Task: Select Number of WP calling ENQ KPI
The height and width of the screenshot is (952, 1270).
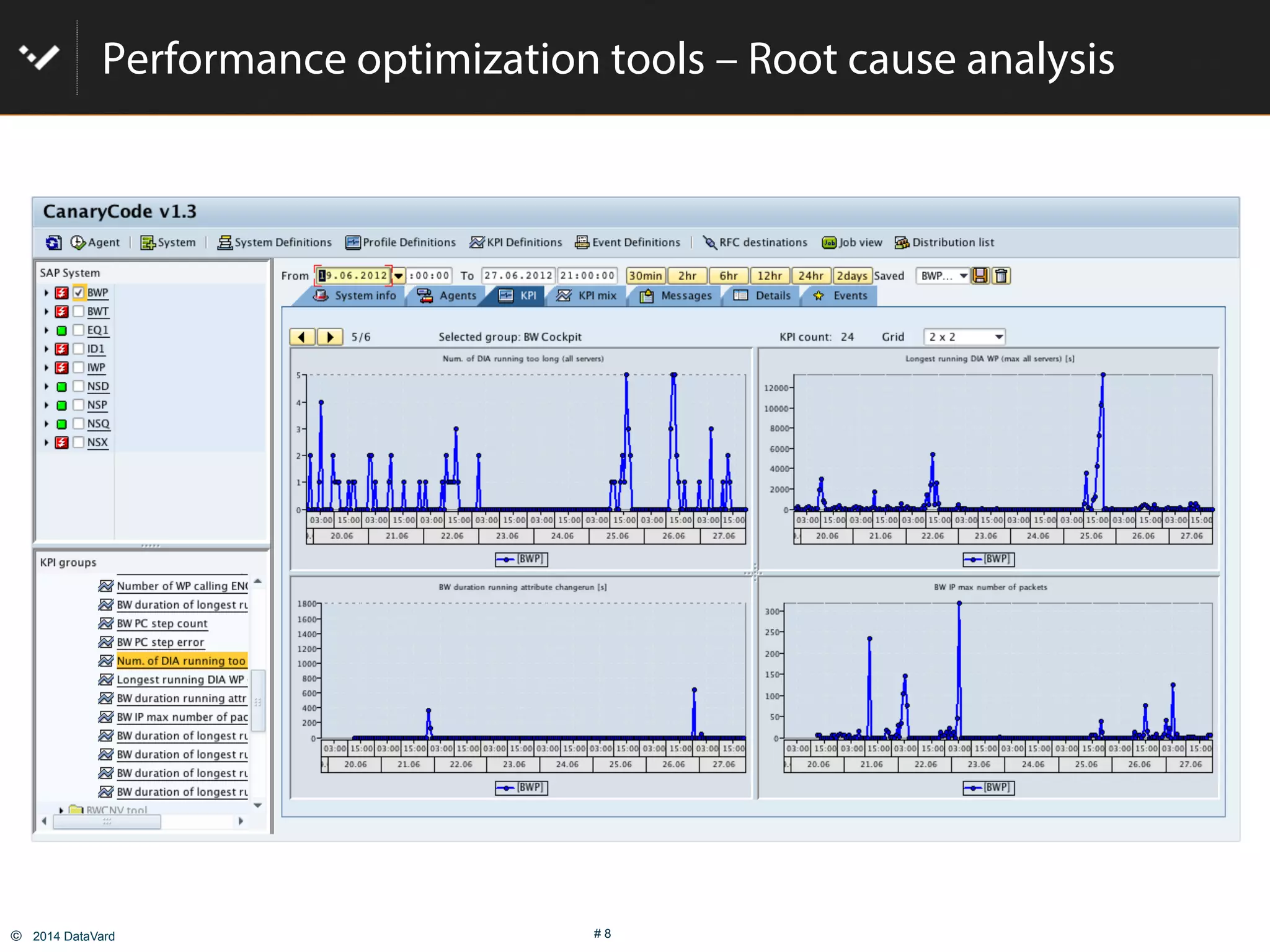Action: click(x=182, y=586)
